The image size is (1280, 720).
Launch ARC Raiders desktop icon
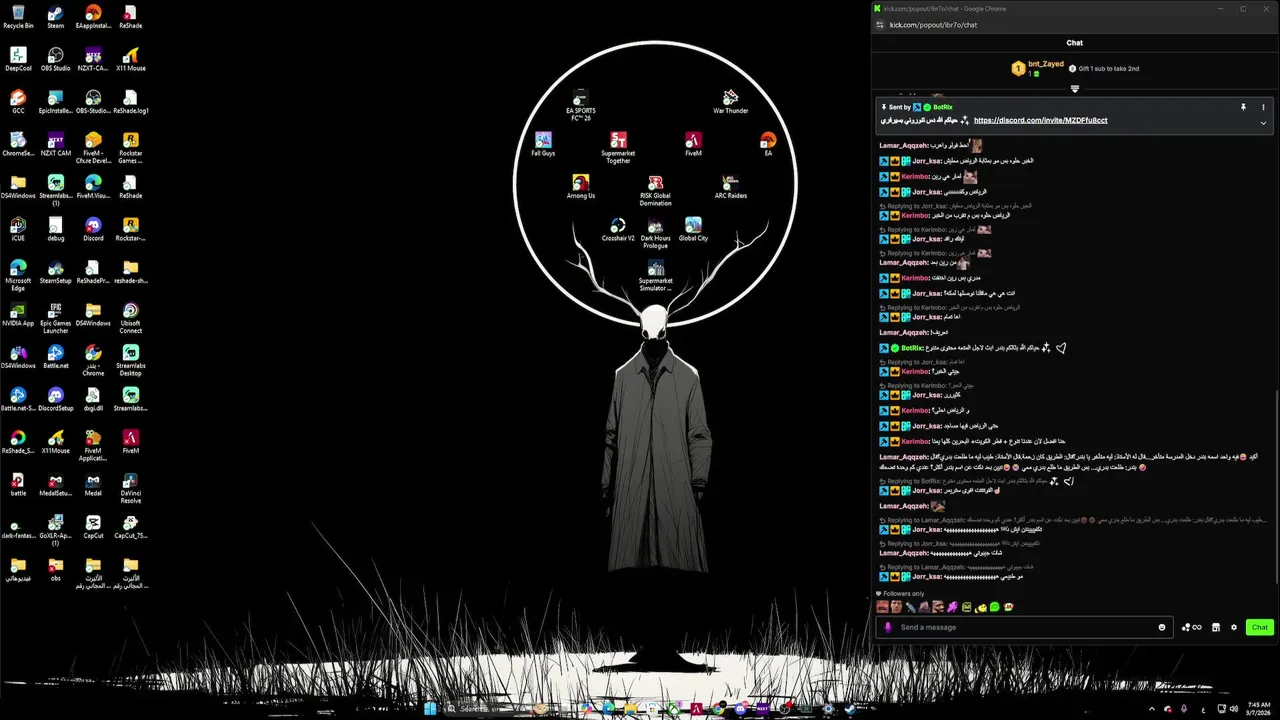tap(730, 187)
